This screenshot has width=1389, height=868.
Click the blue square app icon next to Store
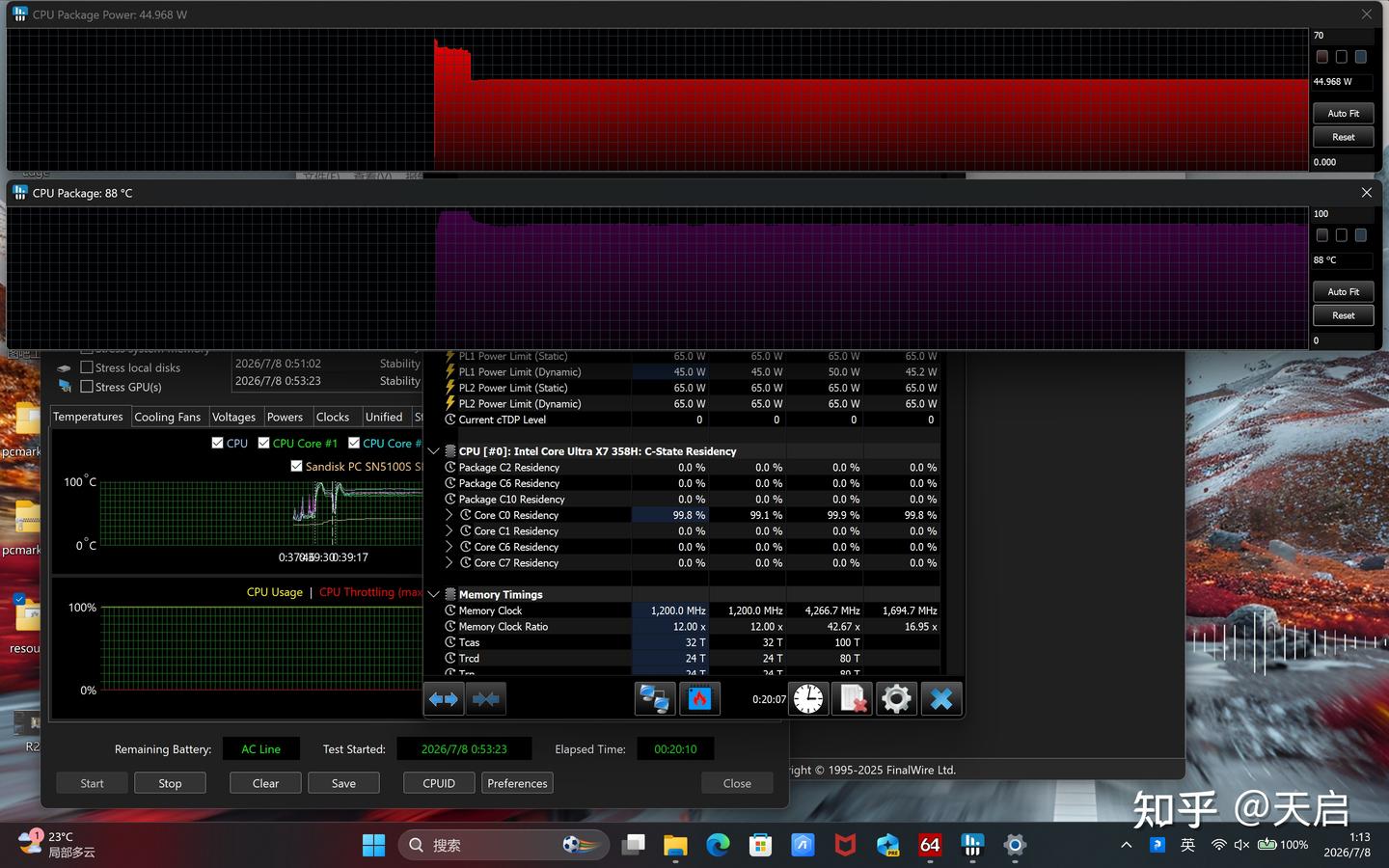click(803, 846)
